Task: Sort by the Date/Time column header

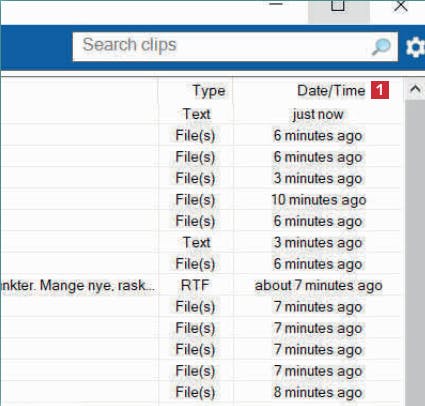Action: [331, 91]
